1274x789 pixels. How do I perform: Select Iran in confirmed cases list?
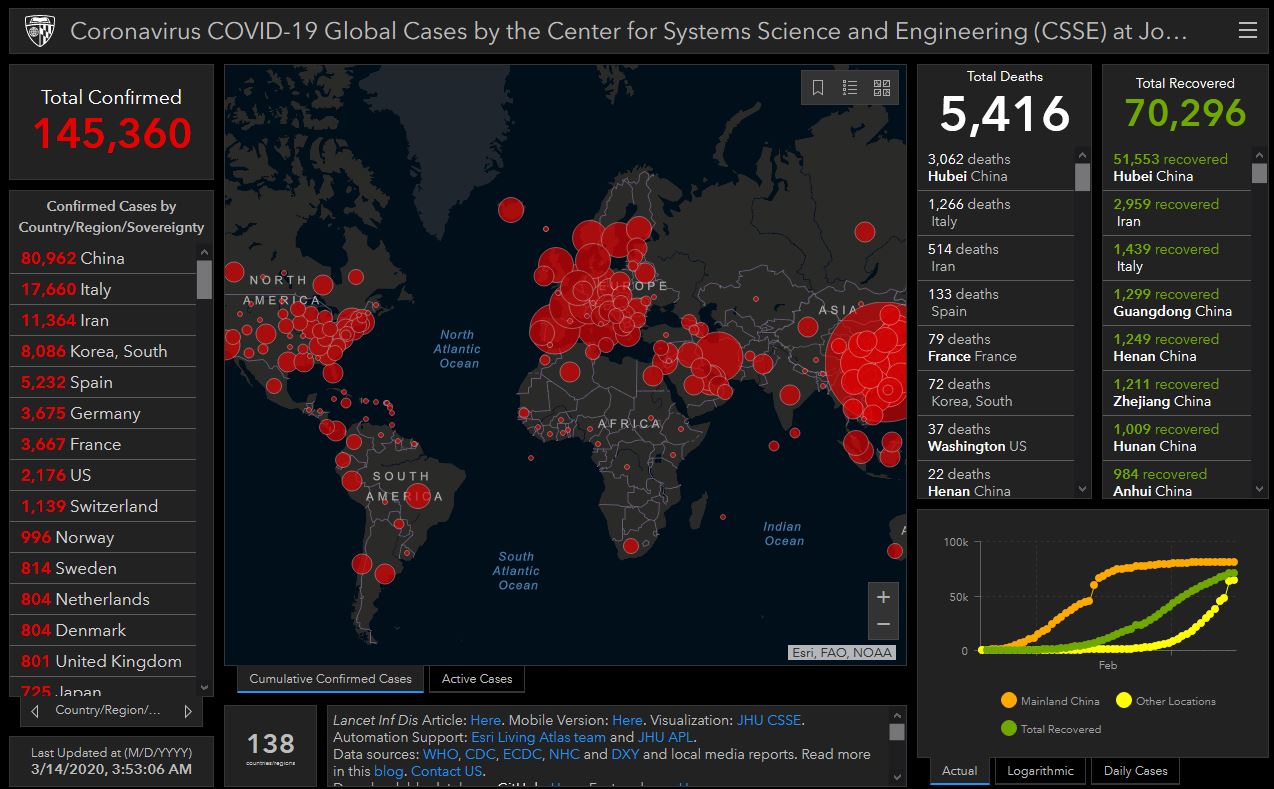point(103,320)
